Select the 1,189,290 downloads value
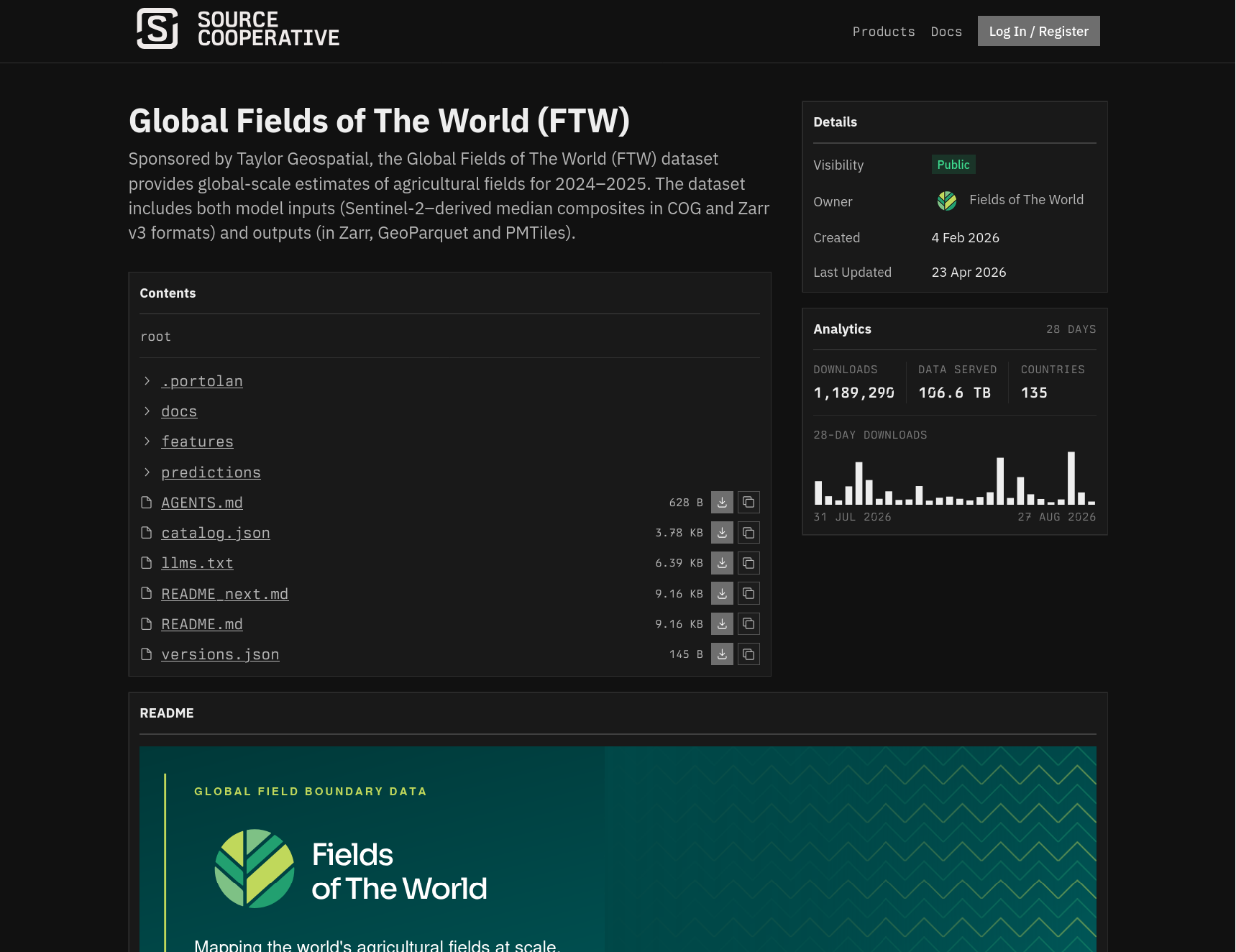 (x=853, y=393)
